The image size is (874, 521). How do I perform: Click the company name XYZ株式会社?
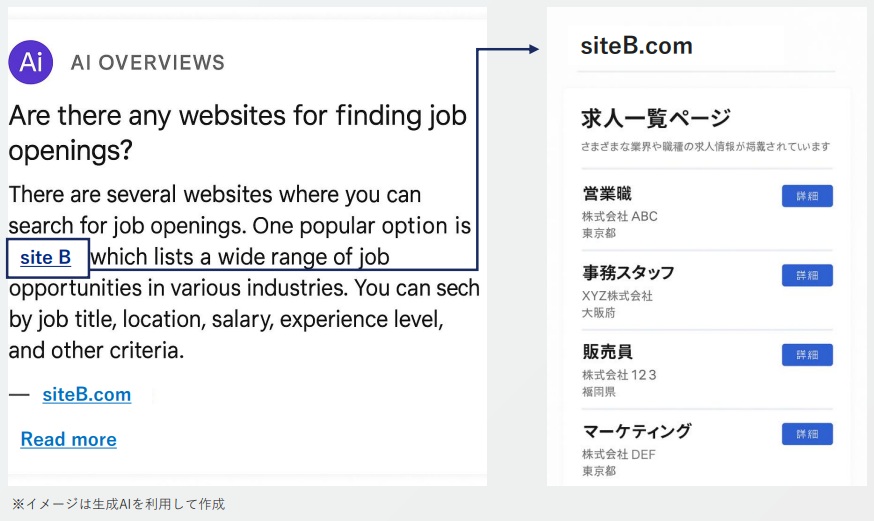click(617, 296)
